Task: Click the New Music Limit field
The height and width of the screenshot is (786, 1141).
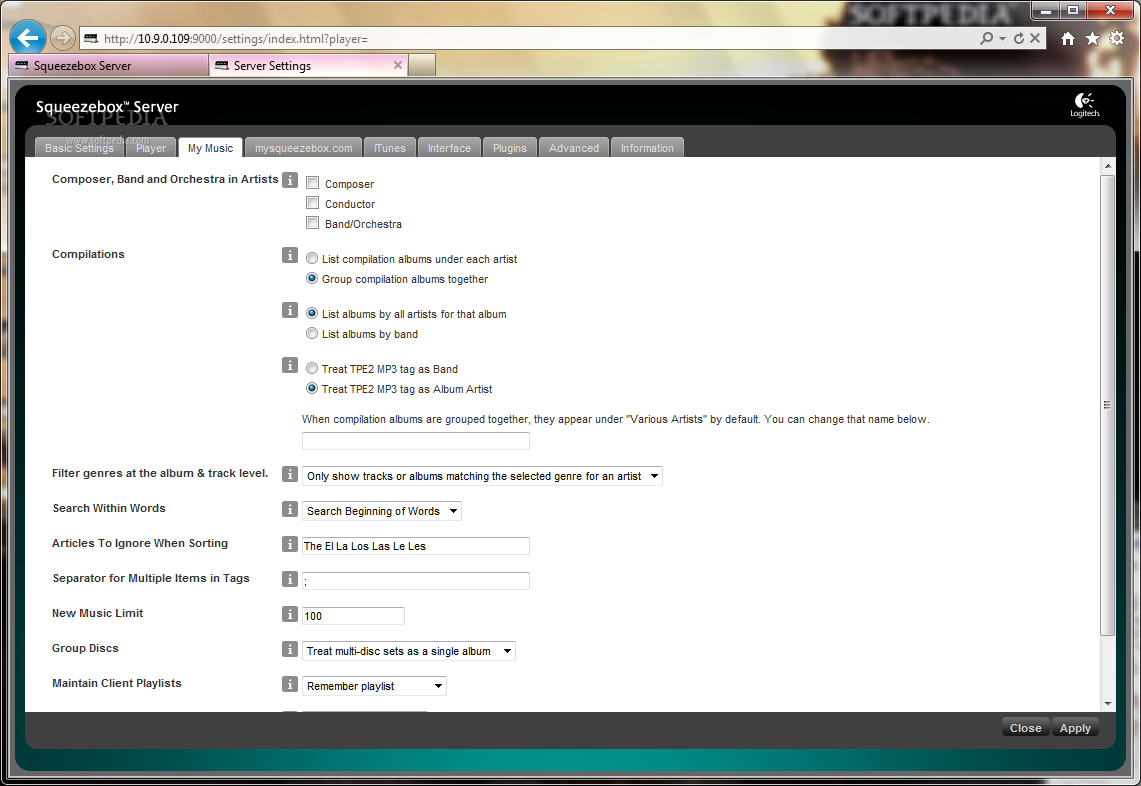Action: (x=353, y=616)
